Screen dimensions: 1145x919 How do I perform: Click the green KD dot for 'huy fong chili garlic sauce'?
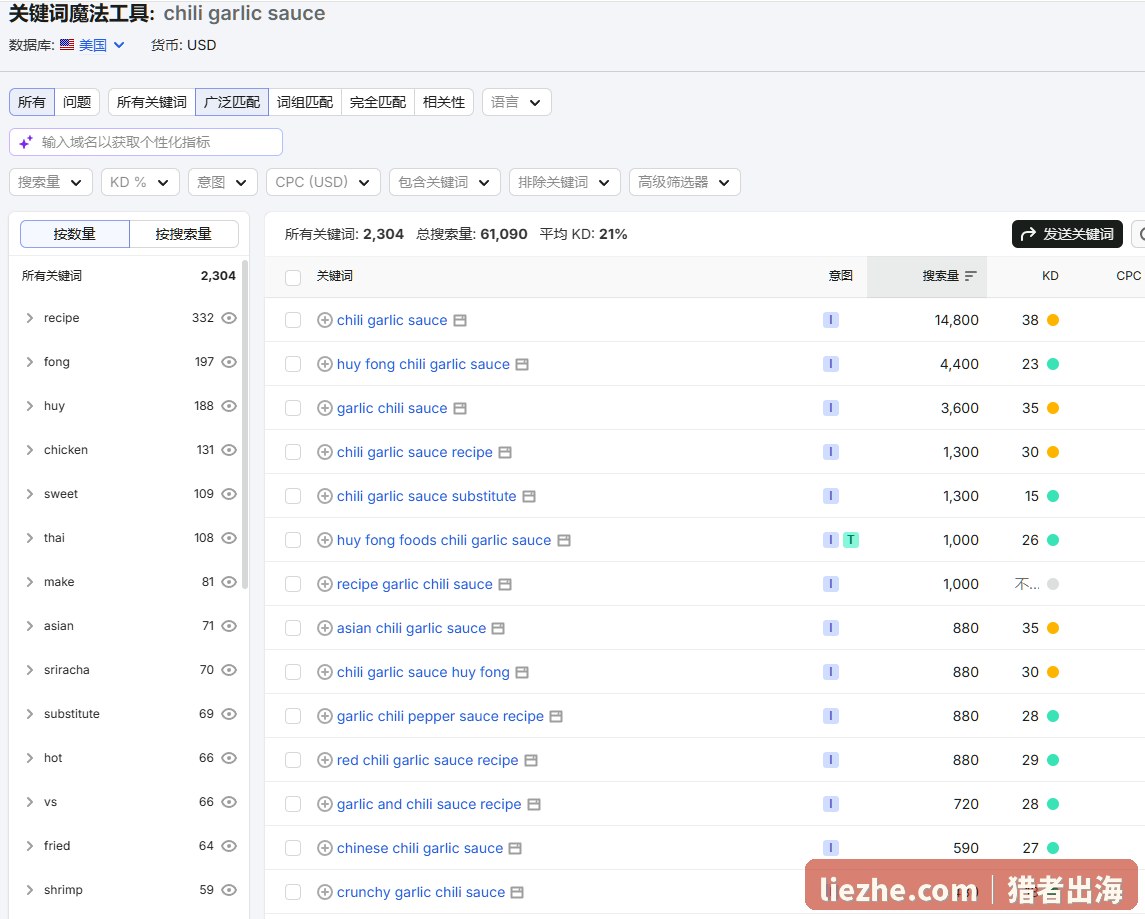point(1053,364)
